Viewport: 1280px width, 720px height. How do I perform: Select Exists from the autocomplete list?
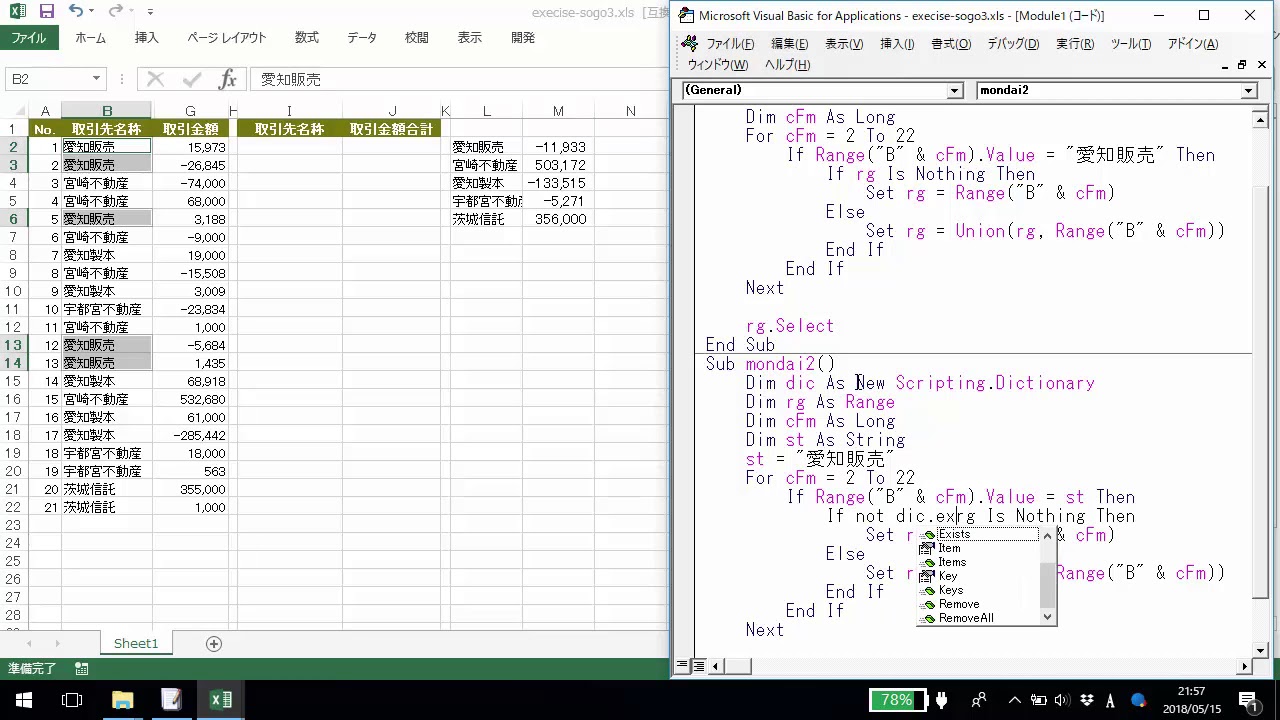coord(954,534)
